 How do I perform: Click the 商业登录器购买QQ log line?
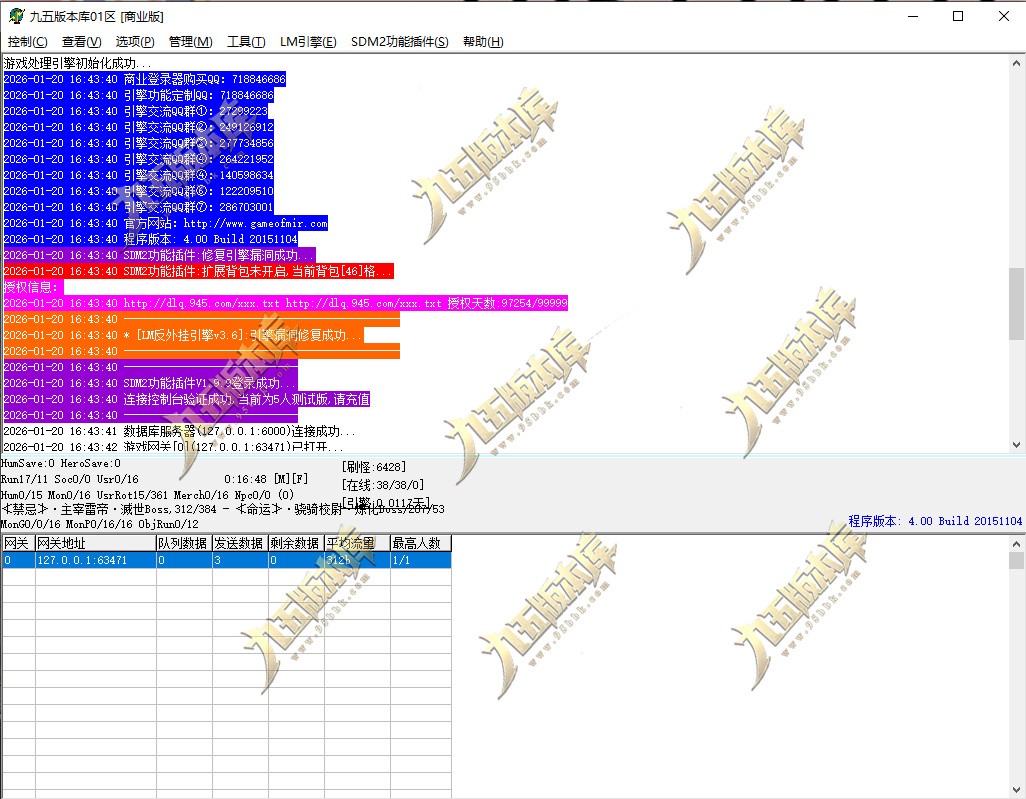145,79
